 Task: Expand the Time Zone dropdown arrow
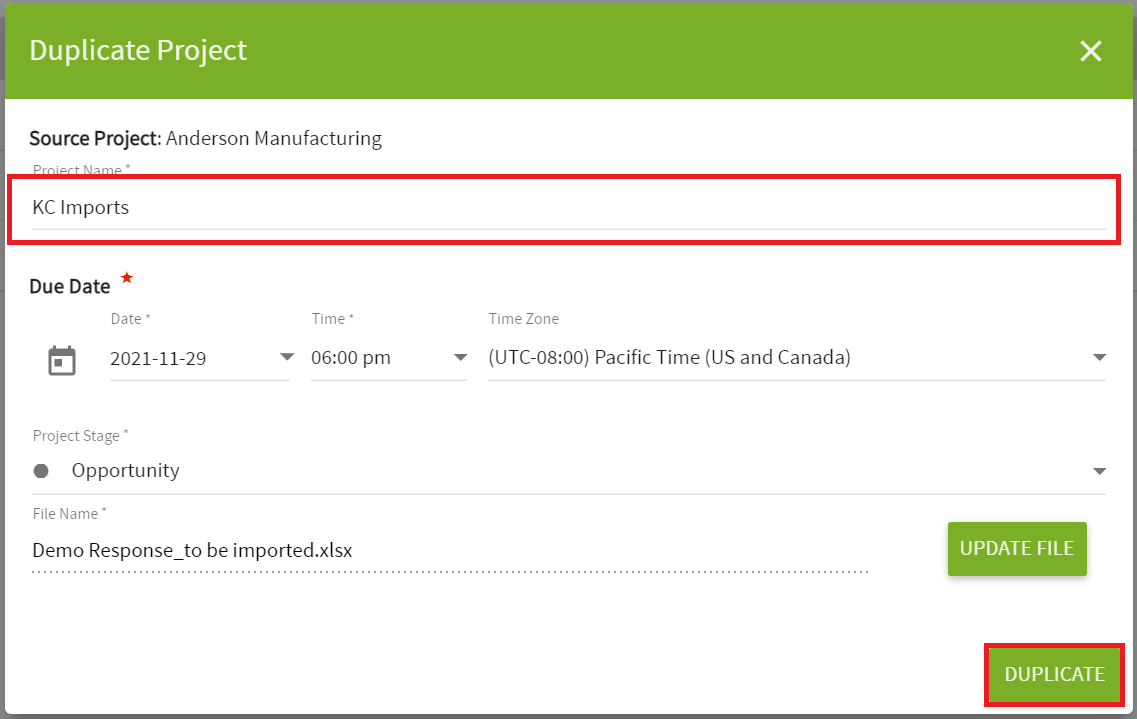(x=1099, y=357)
